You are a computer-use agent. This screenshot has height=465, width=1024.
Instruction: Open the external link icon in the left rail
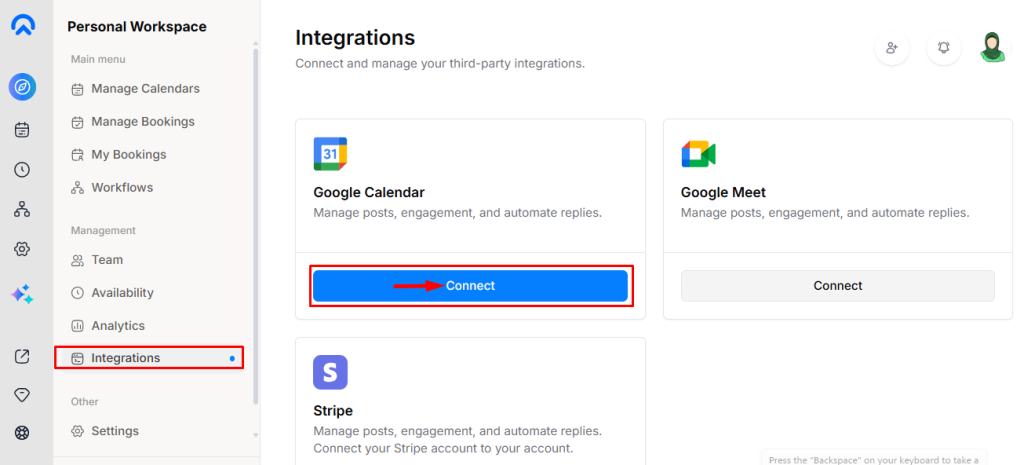[x=22, y=356]
